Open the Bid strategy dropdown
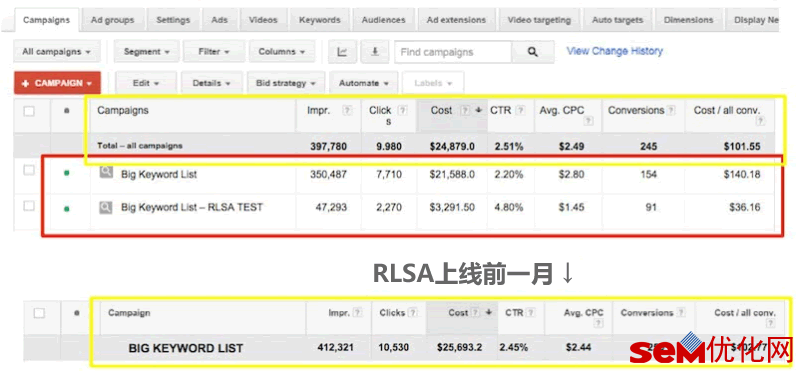798x371 pixels. pos(286,83)
